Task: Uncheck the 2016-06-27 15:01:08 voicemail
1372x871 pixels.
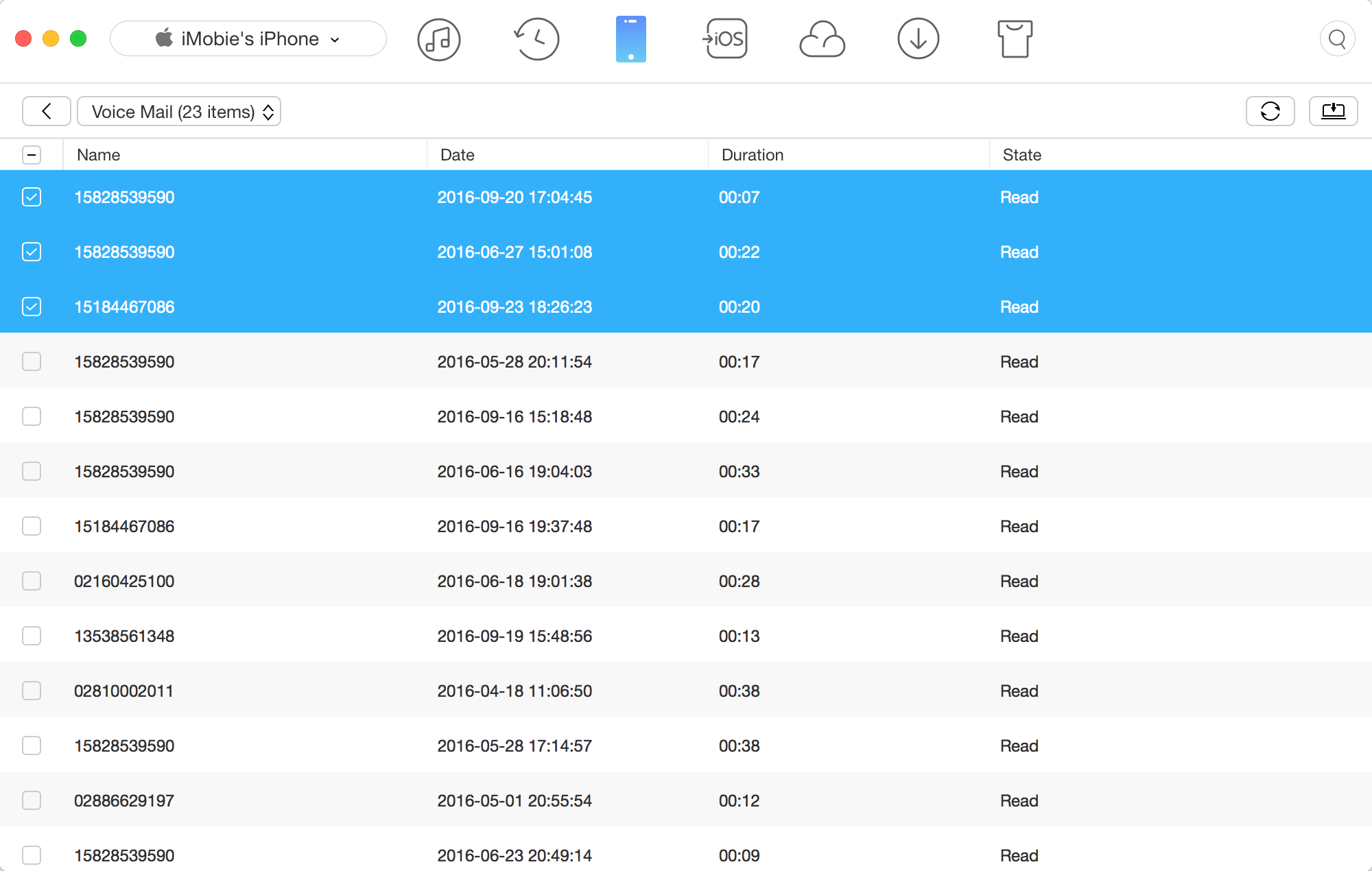Action: [x=32, y=252]
